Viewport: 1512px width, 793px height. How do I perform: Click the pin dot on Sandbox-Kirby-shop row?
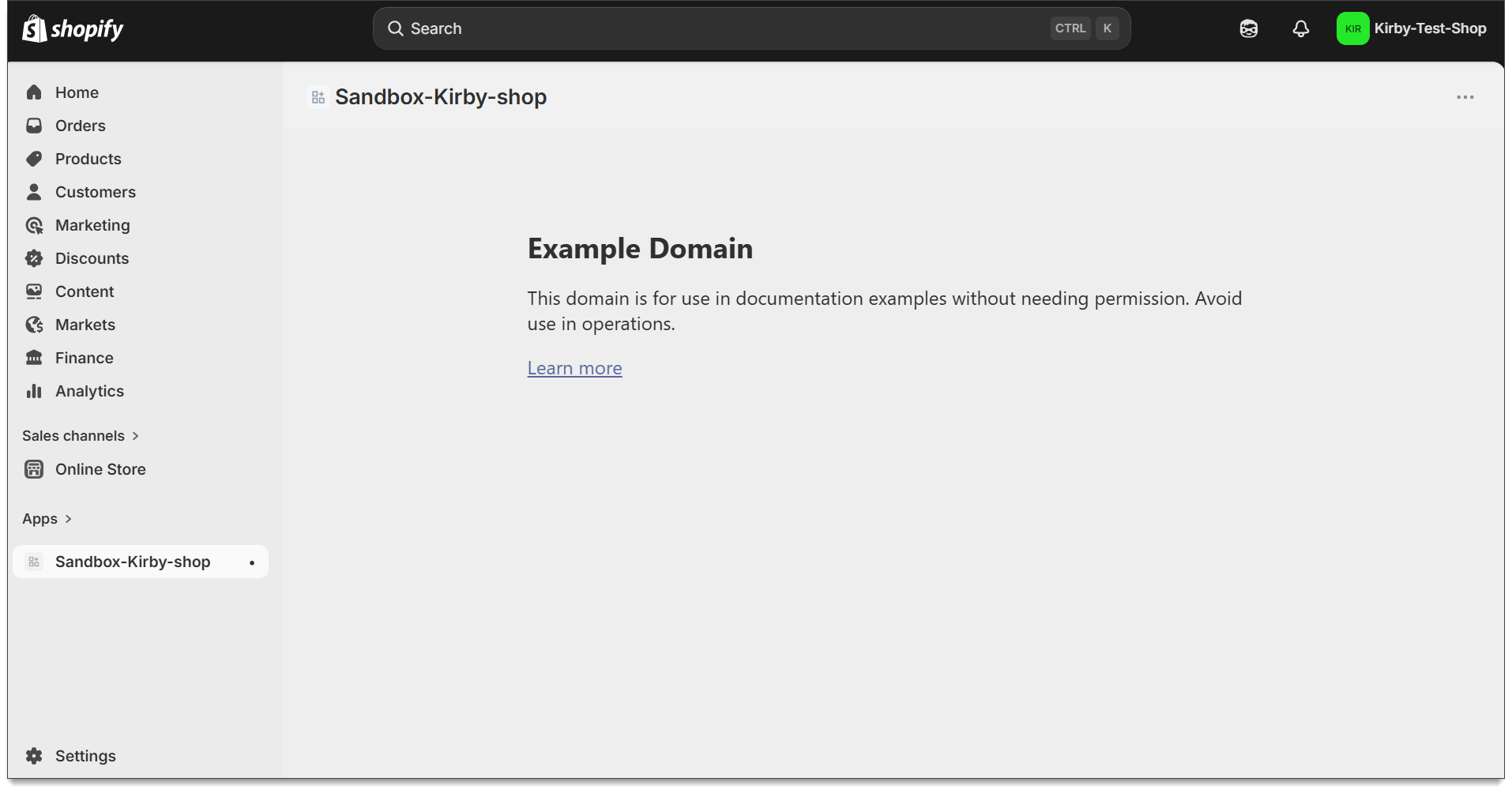click(252, 562)
